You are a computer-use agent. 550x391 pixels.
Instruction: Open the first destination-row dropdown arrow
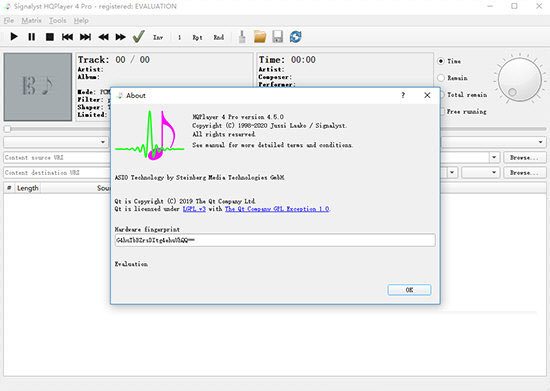(x=452, y=173)
